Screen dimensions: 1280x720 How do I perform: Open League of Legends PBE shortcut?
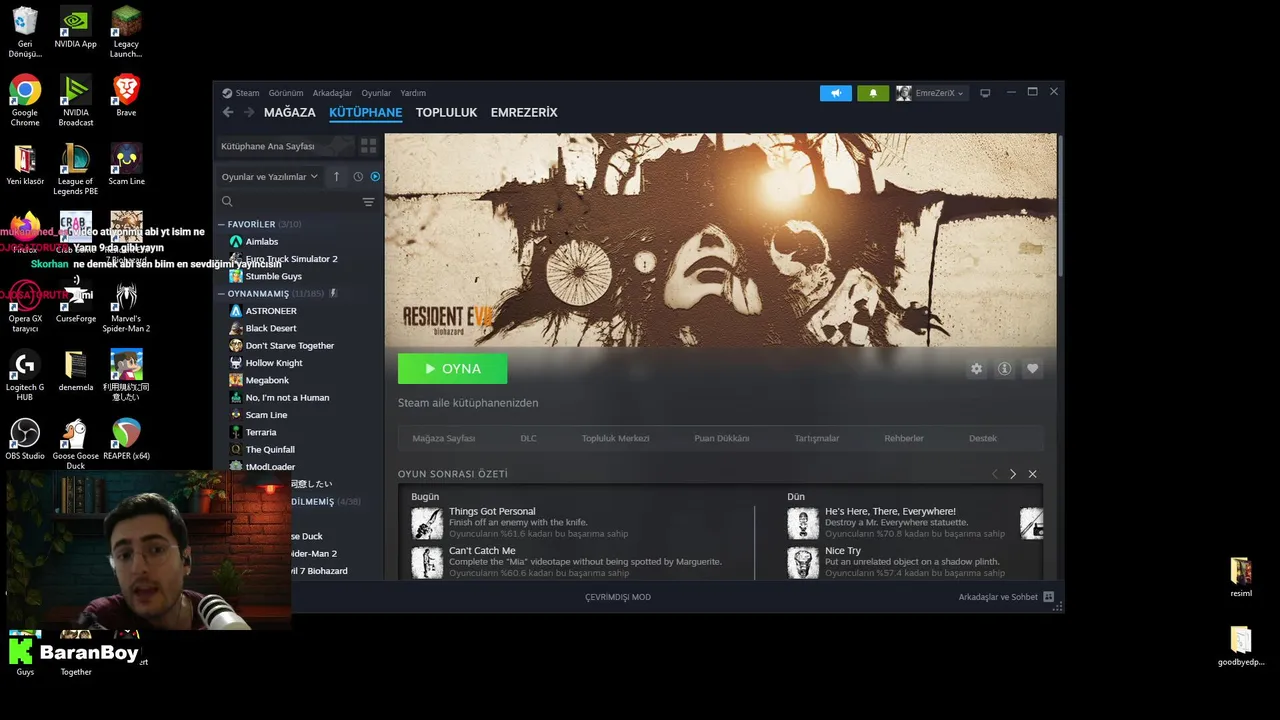[75, 169]
